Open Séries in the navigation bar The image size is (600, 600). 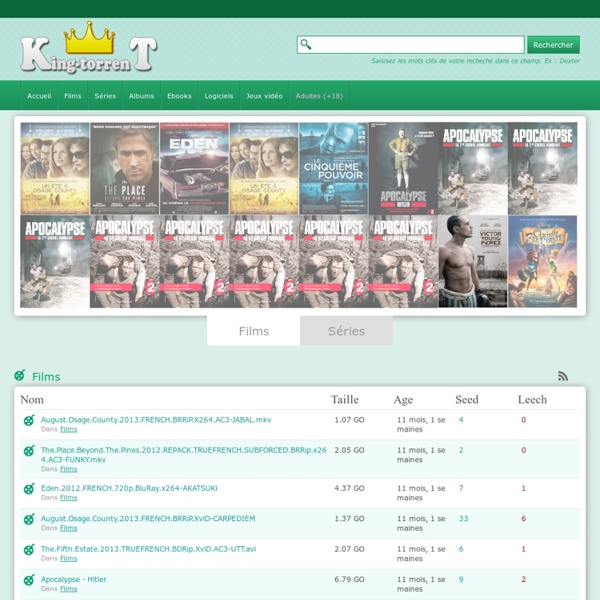[105, 96]
